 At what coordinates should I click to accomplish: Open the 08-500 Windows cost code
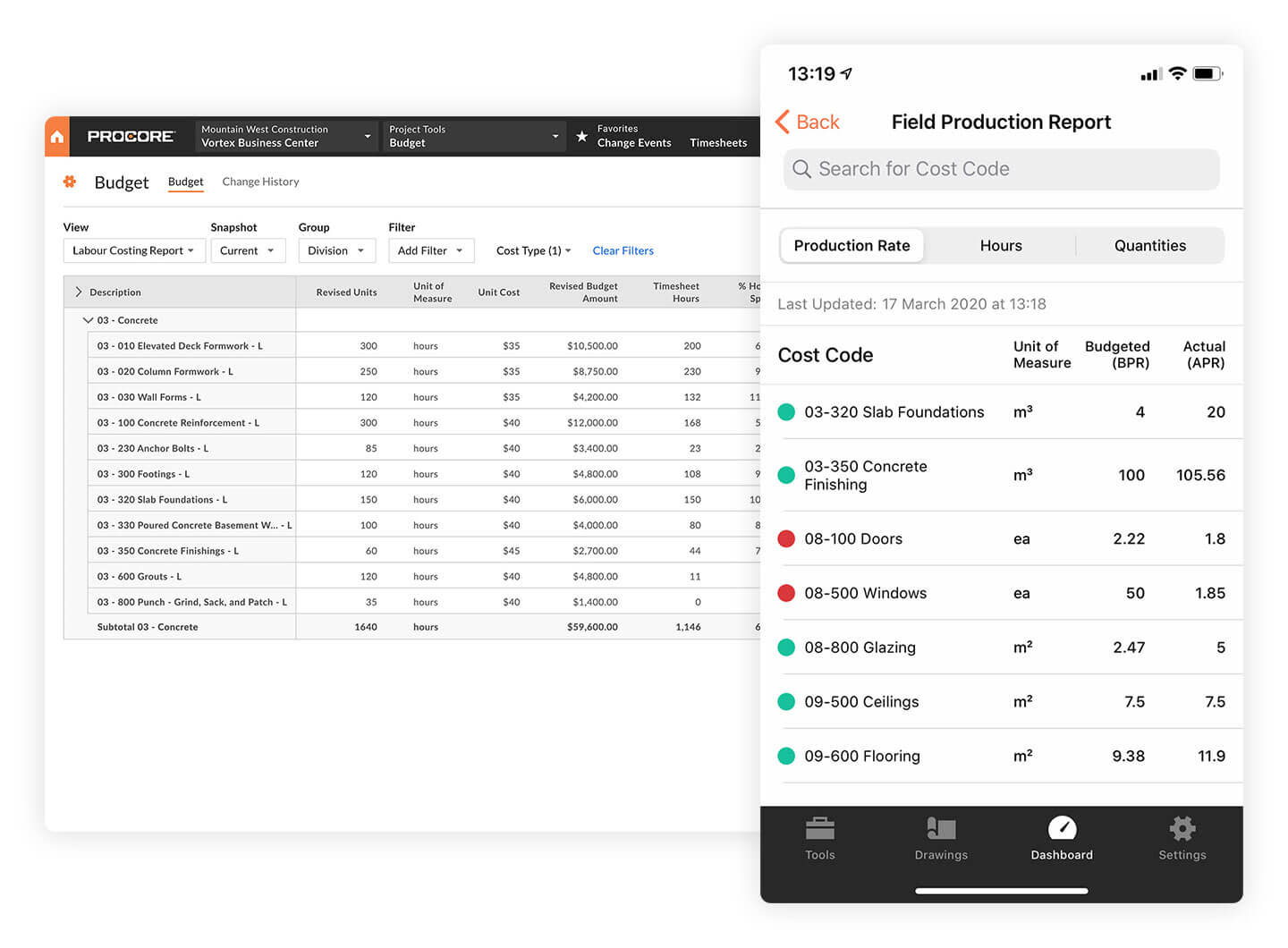click(x=1001, y=593)
